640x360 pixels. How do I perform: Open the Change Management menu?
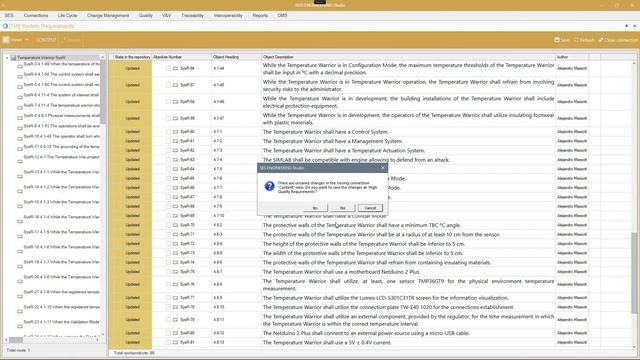[108, 16]
